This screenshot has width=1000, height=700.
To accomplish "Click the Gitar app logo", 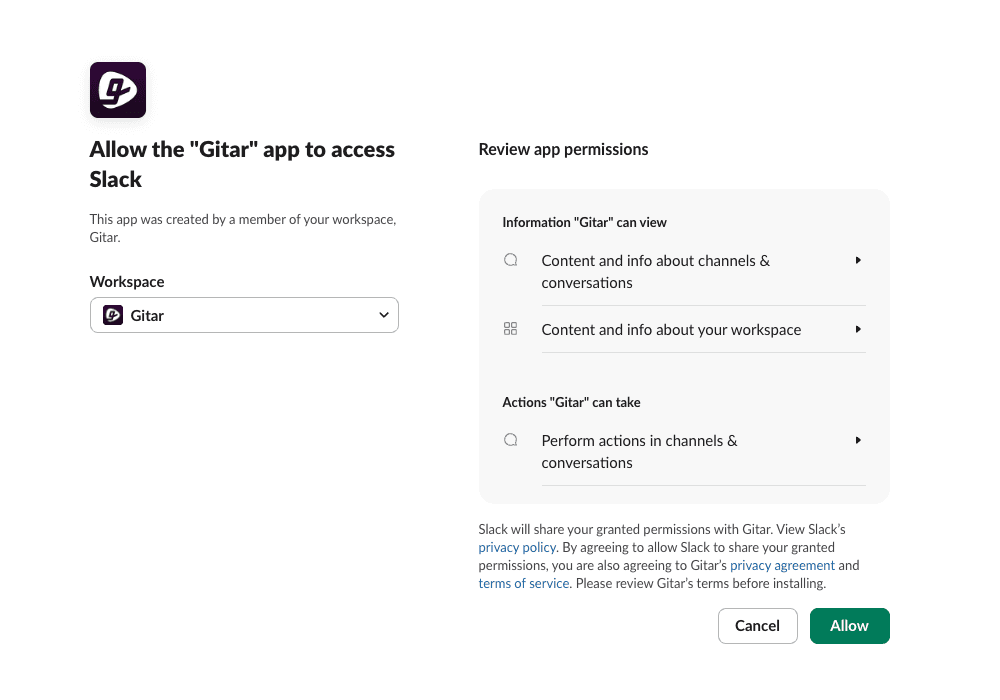I will click(x=117, y=89).
